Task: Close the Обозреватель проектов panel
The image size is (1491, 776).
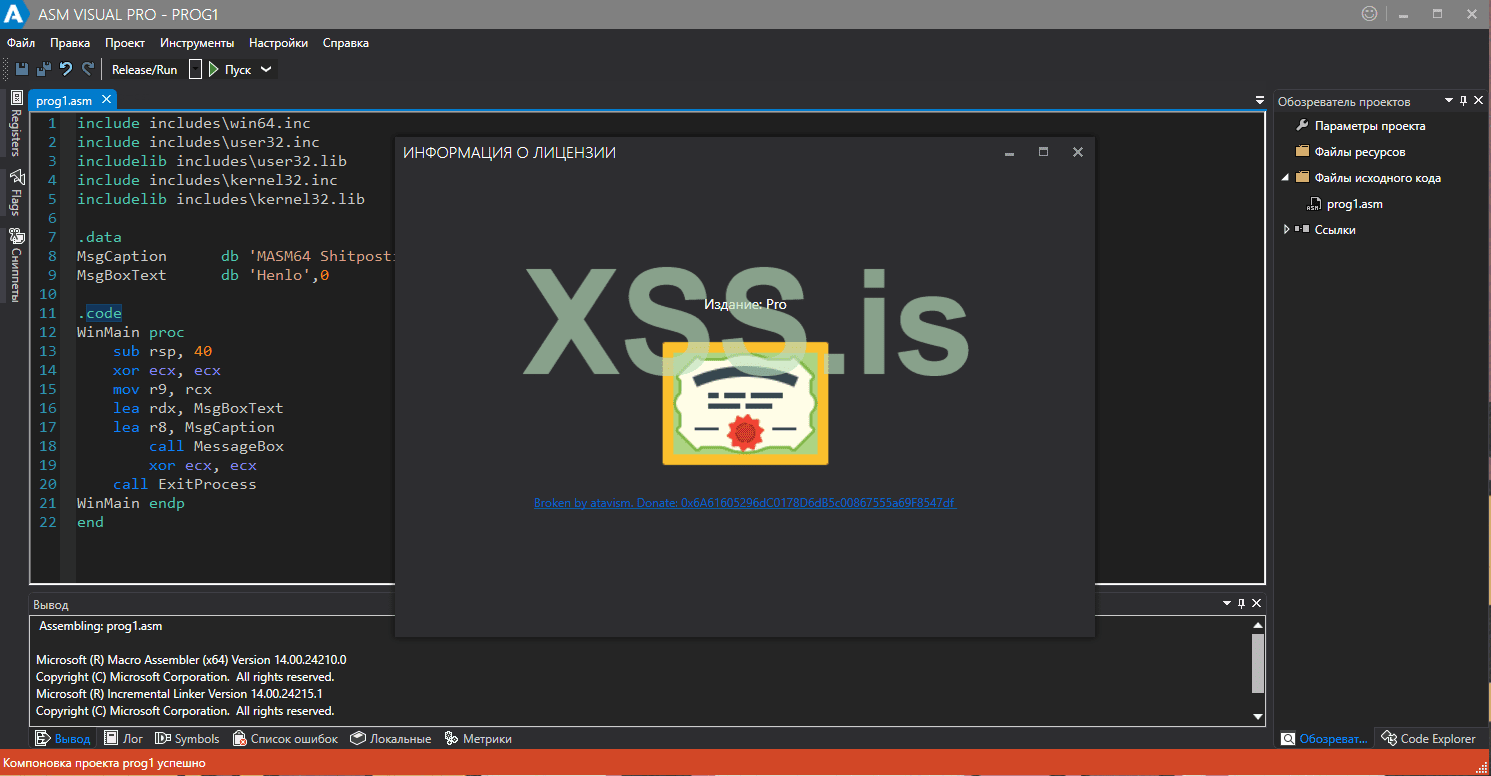Action: pyautogui.click(x=1479, y=101)
